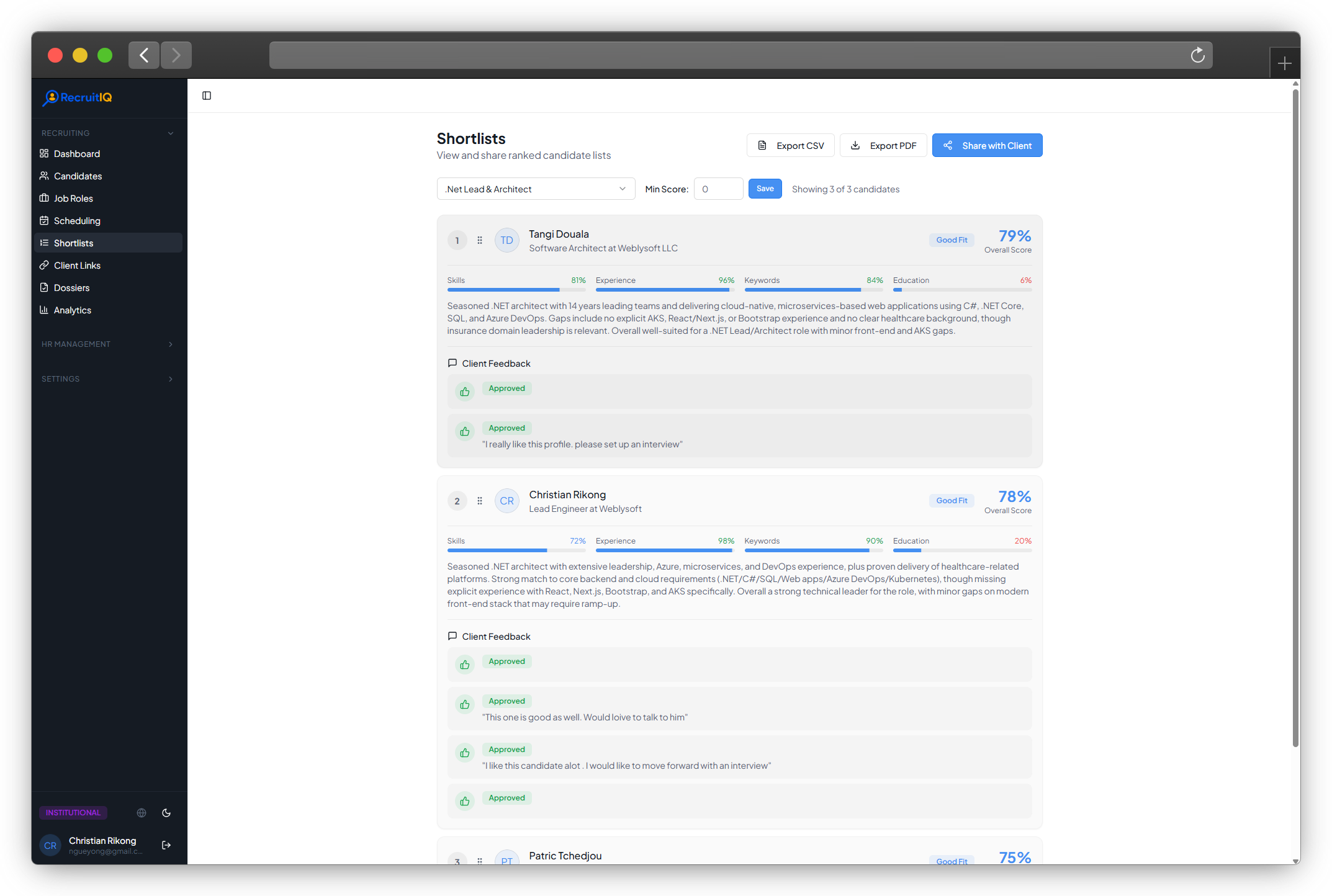Open the Dashboard from the sidebar
This screenshot has width=1332, height=896.
(x=76, y=153)
